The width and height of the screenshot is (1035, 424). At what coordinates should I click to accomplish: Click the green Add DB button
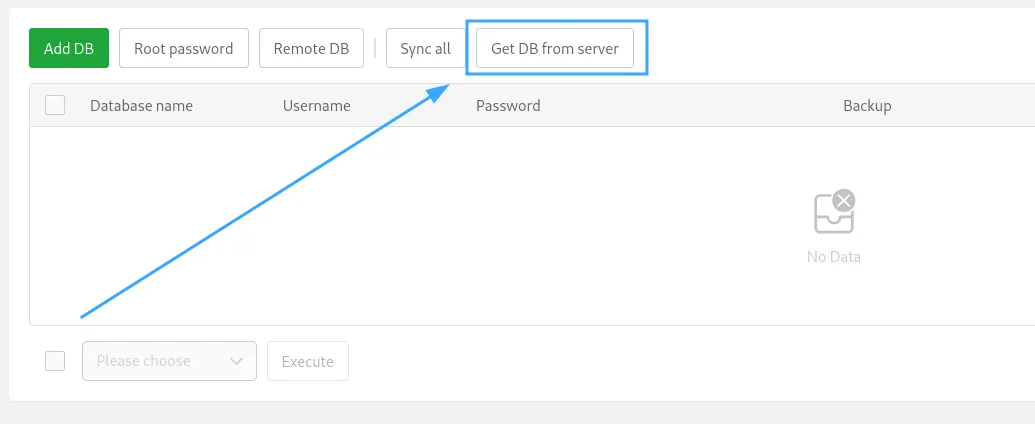coord(69,48)
